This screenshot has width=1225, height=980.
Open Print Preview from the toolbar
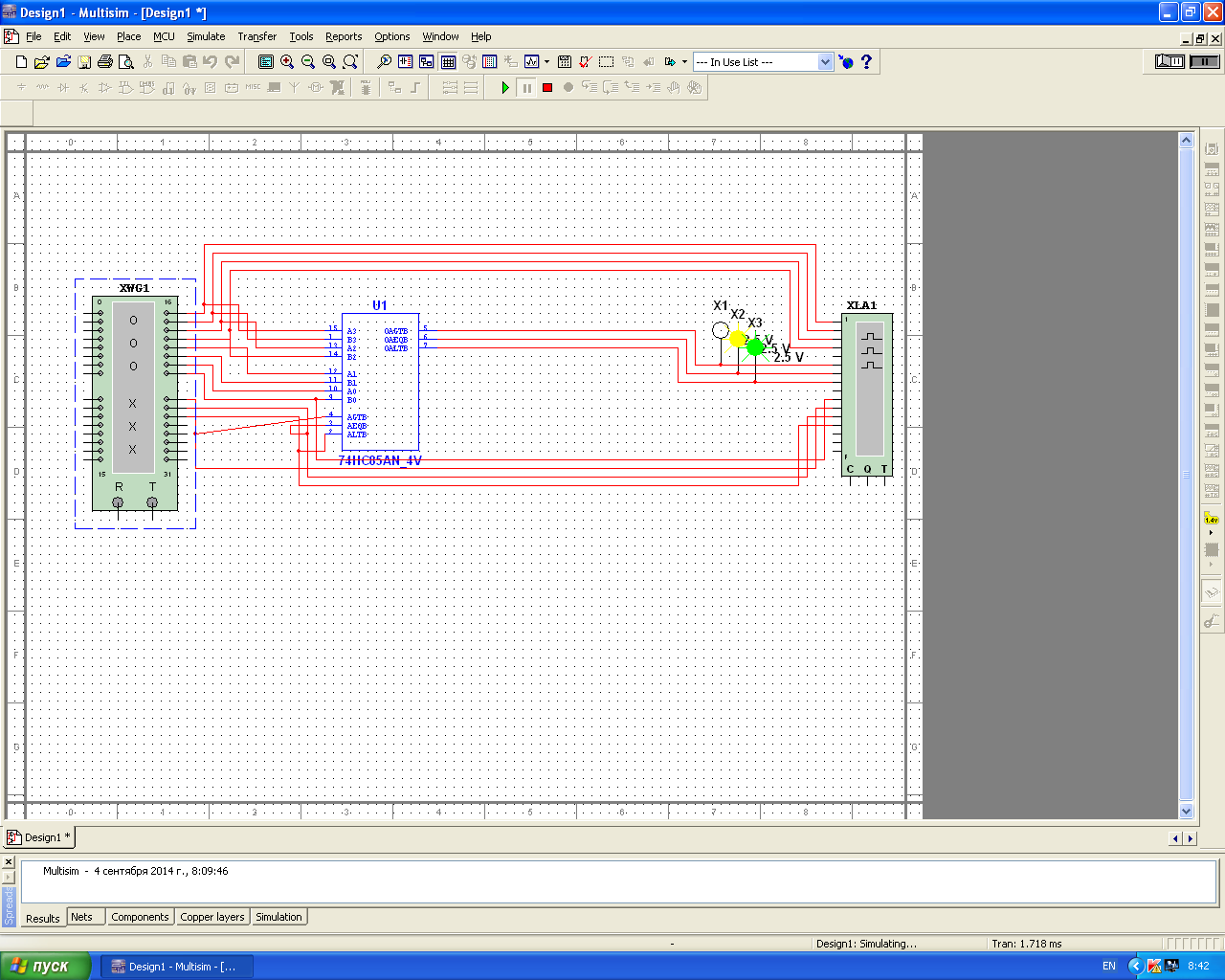125,62
